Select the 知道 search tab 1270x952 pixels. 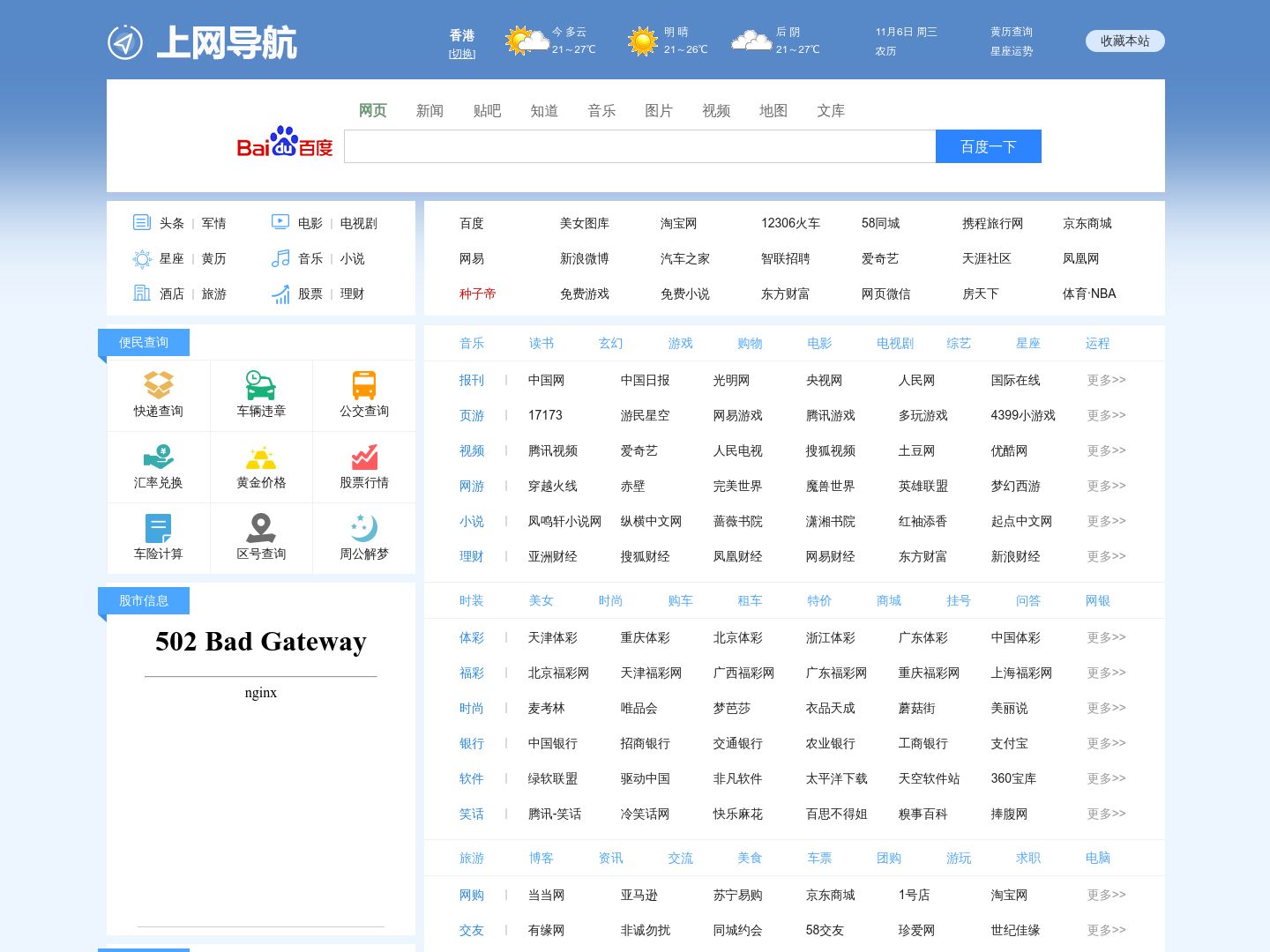point(545,110)
